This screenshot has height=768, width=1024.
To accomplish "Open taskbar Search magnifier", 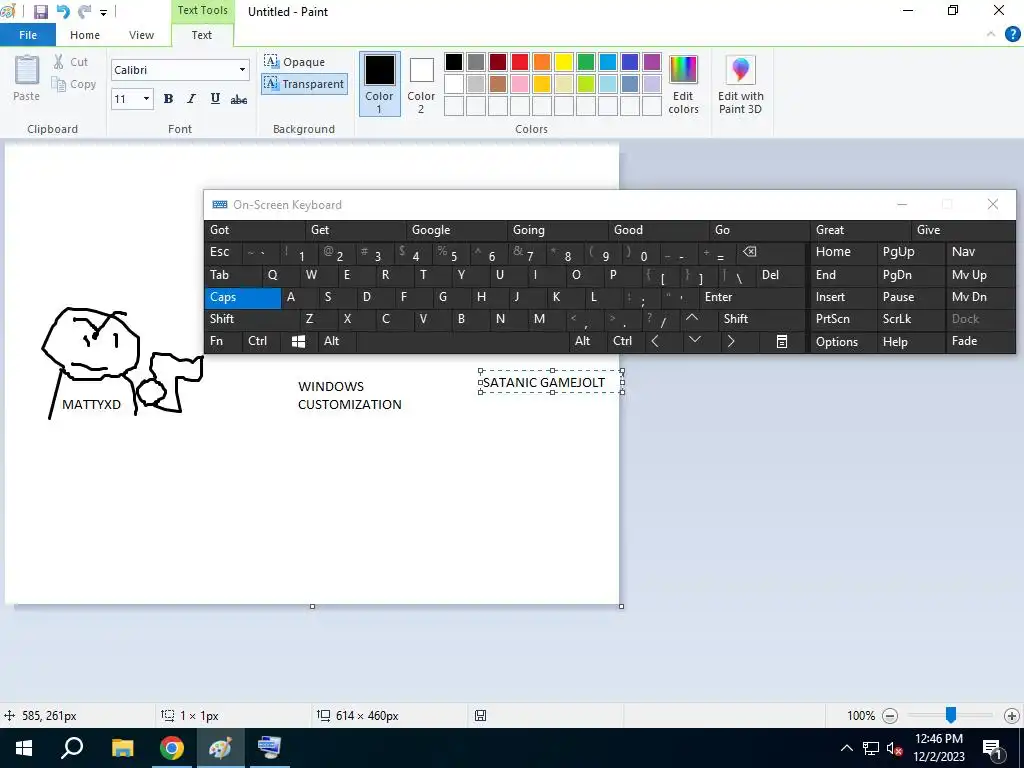I will click(72, 748).
